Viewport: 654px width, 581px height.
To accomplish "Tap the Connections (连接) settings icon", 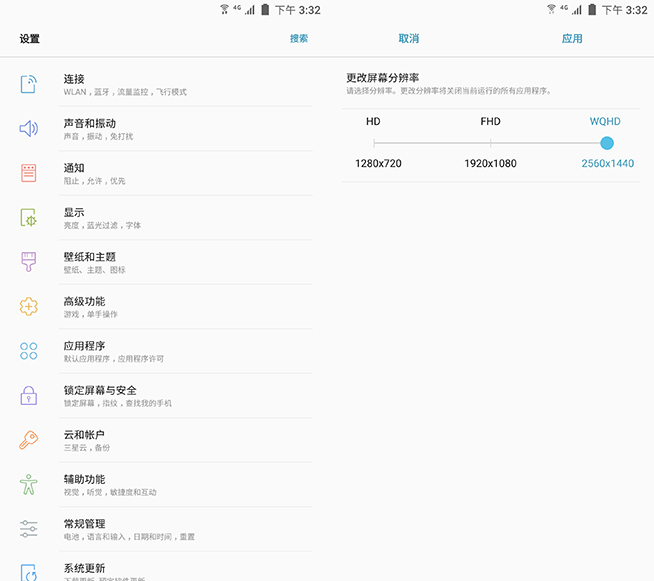I will pos(28,84).
